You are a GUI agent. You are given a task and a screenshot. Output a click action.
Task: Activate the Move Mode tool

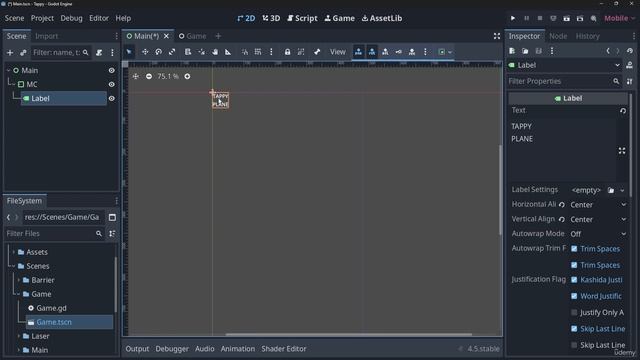point(145,52)
